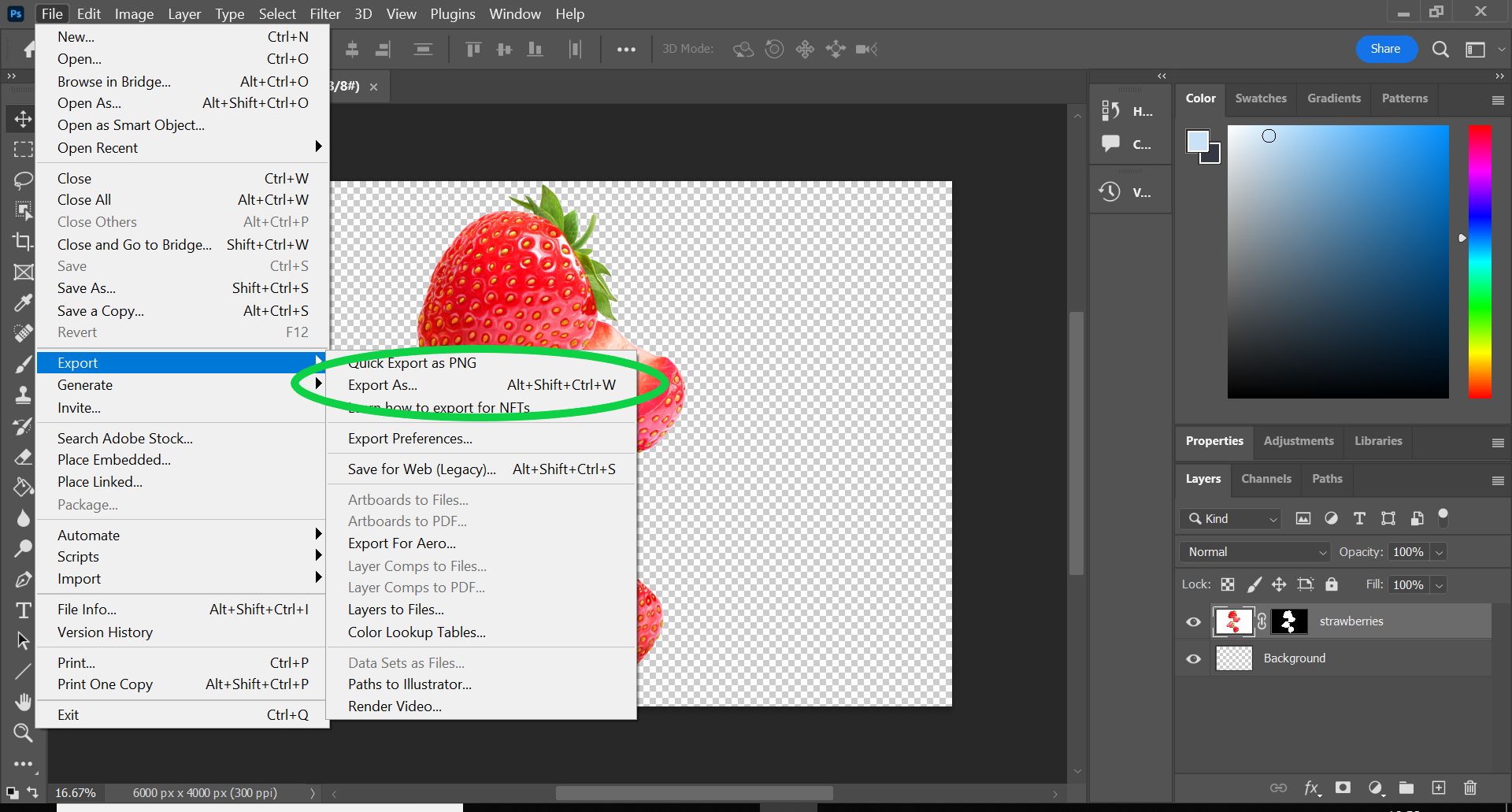
Task: Choose Export As... from submenu
Action: (481, 385)
